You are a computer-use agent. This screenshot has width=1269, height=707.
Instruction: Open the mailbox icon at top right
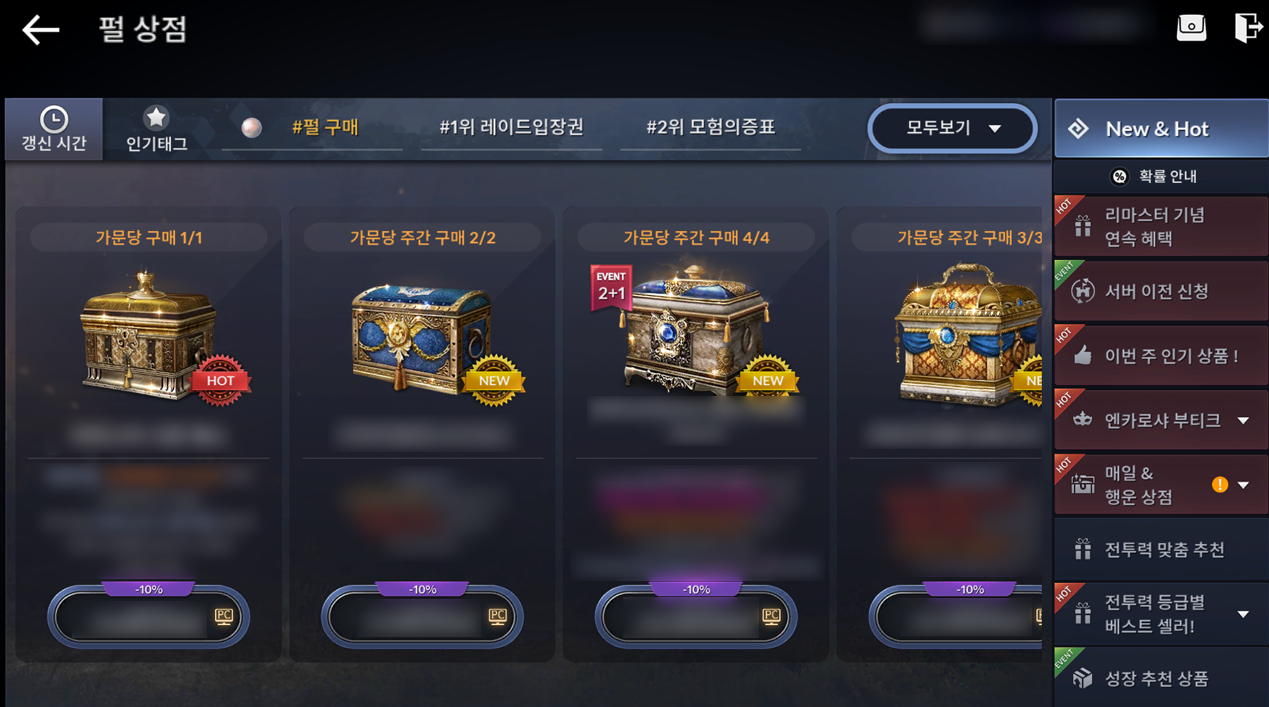(x=1191, y=27)
